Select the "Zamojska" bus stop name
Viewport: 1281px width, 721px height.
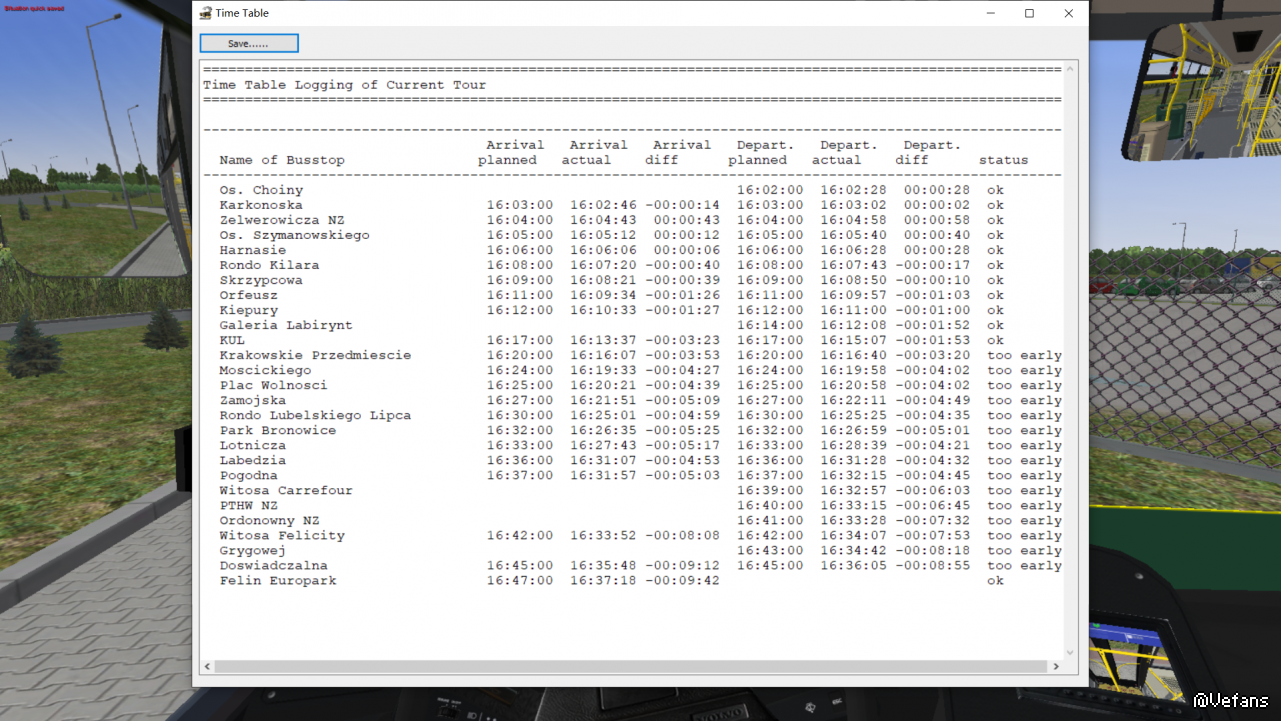point(253,400)
